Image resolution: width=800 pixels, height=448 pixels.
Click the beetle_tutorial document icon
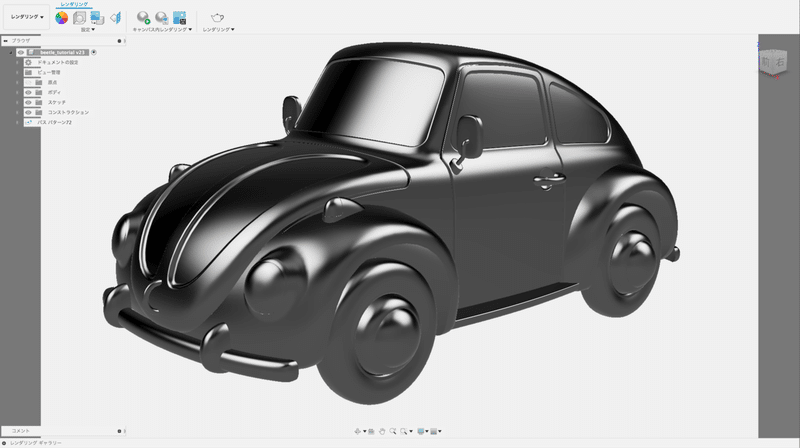pos(31,53)
